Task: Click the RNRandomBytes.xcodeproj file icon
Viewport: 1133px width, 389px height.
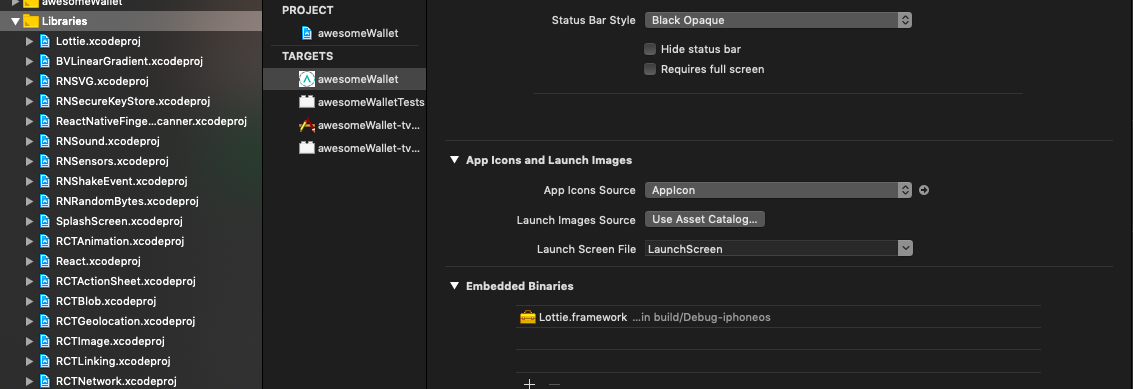Action: (45, 201)
